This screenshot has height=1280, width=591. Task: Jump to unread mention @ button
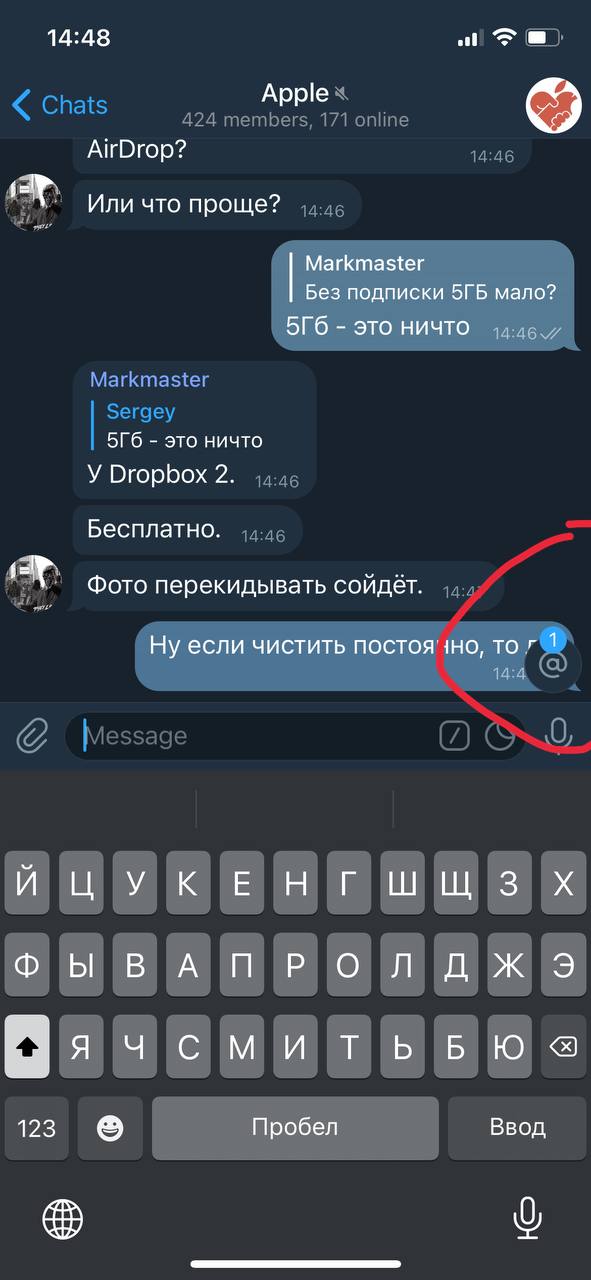(x=553, y=664)
